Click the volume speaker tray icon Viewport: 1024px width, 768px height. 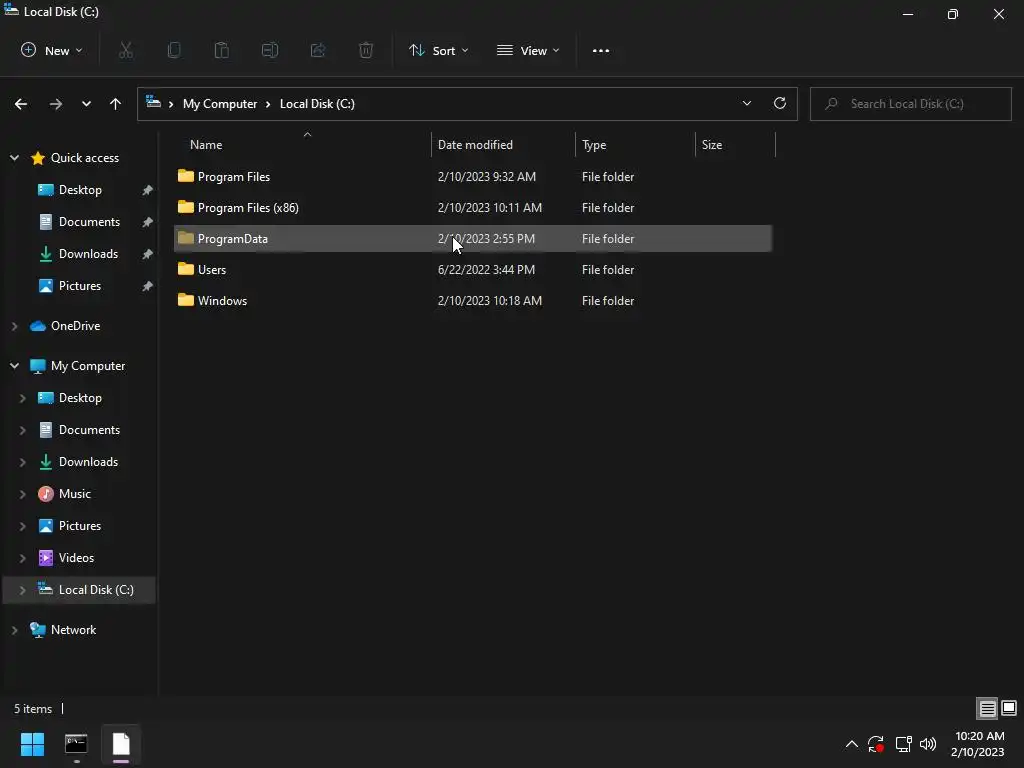928,744
